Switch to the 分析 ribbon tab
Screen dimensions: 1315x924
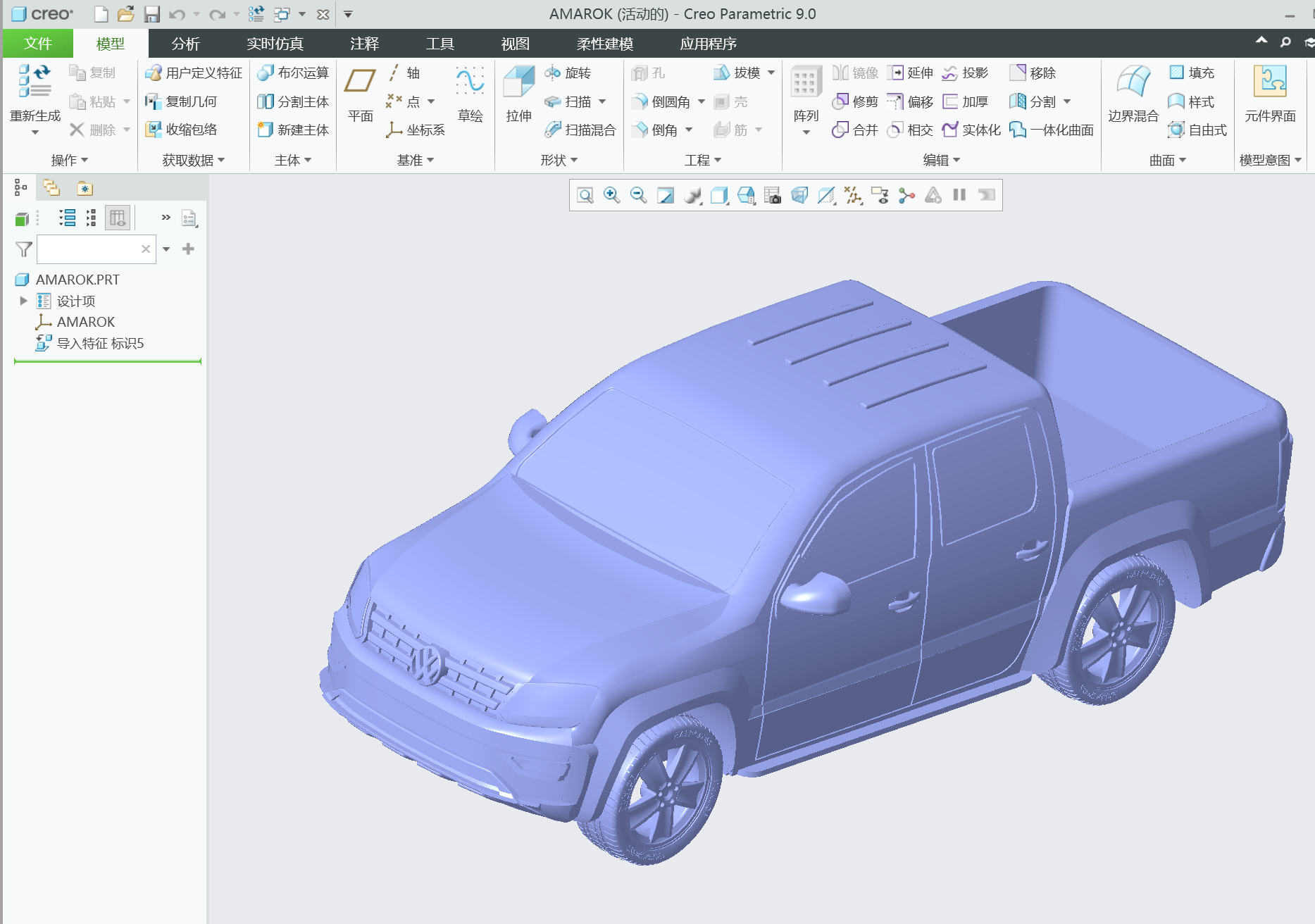pos(185,44)
